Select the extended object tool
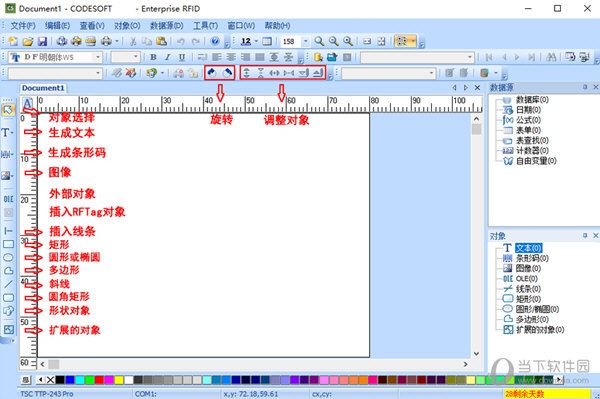The height and width of the screenshot is (399, 600). [x=8, y=329]
